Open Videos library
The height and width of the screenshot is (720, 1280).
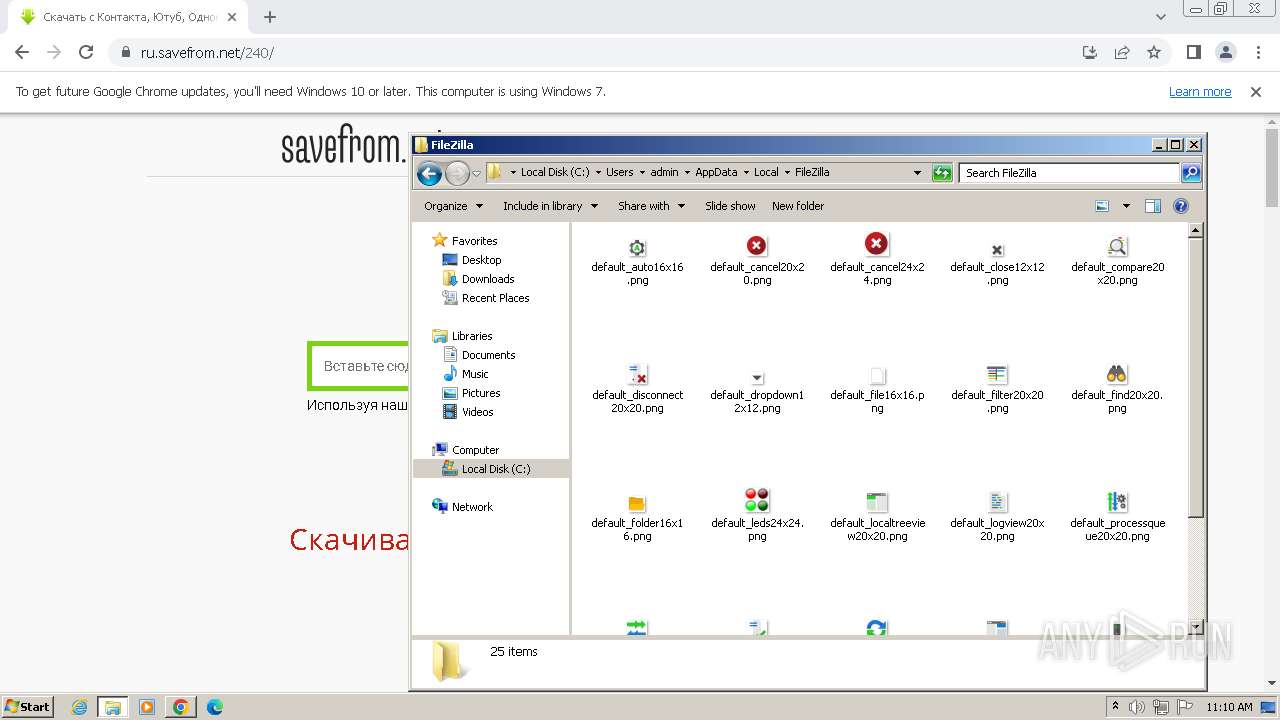(477, 412)
